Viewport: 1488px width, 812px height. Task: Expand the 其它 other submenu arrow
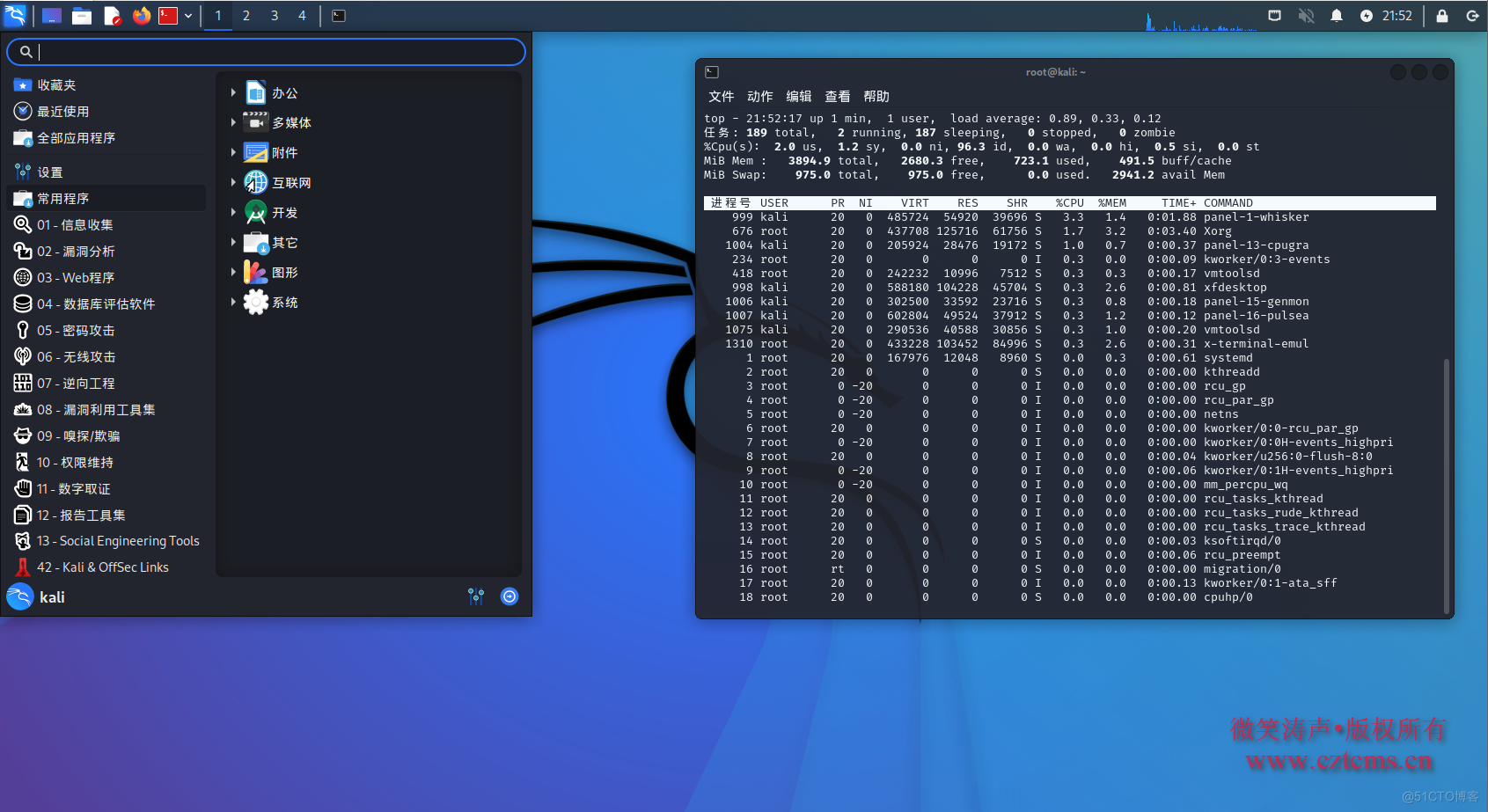pos(233,242)
